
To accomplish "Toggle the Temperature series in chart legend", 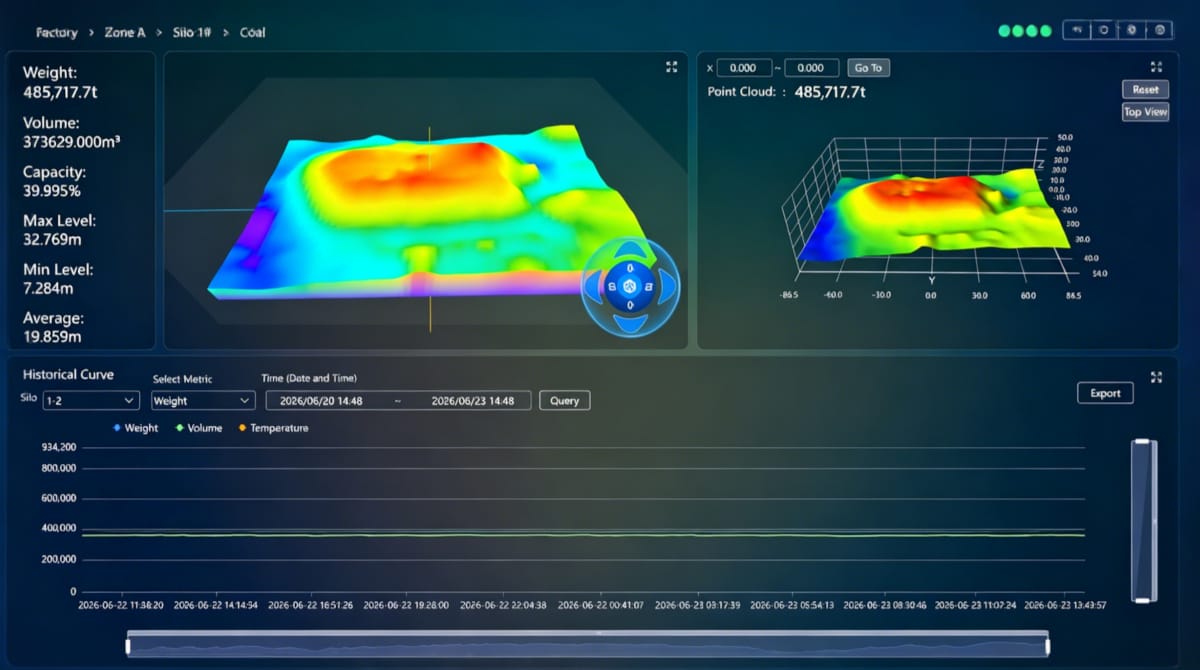I will pos(272,428).
